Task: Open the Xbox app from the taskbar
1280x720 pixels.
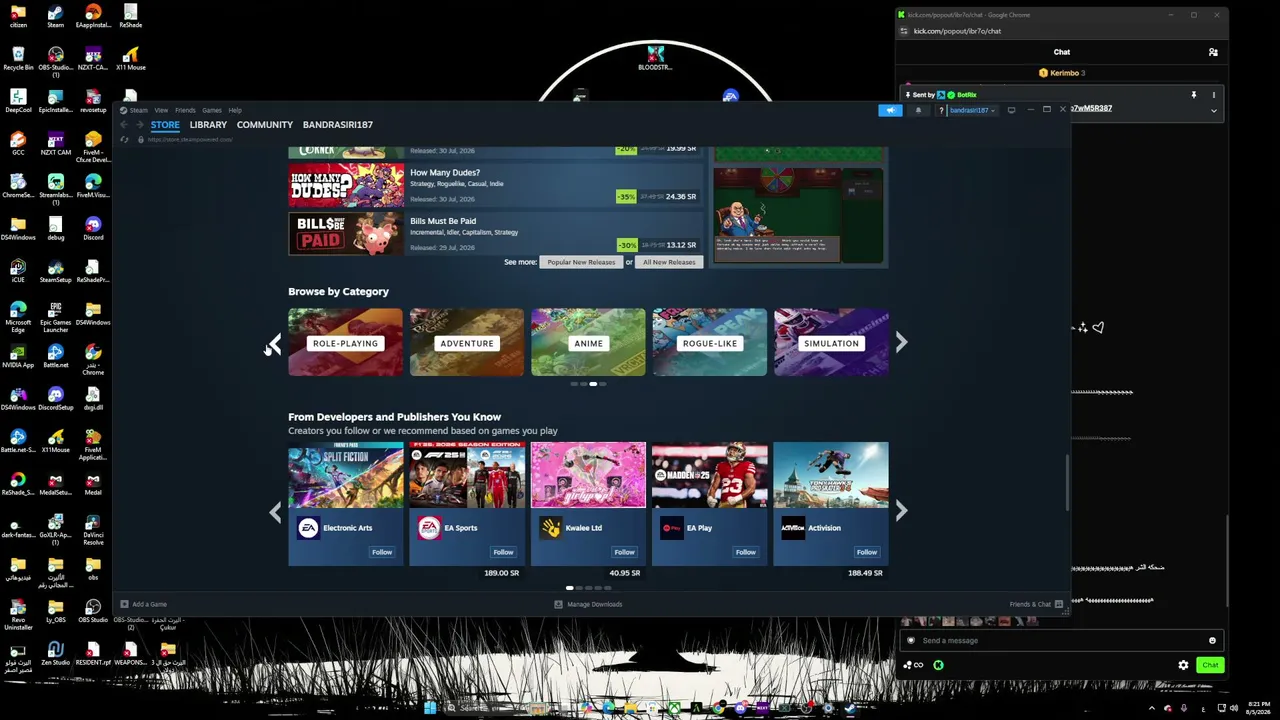Action: coord(675,708)
